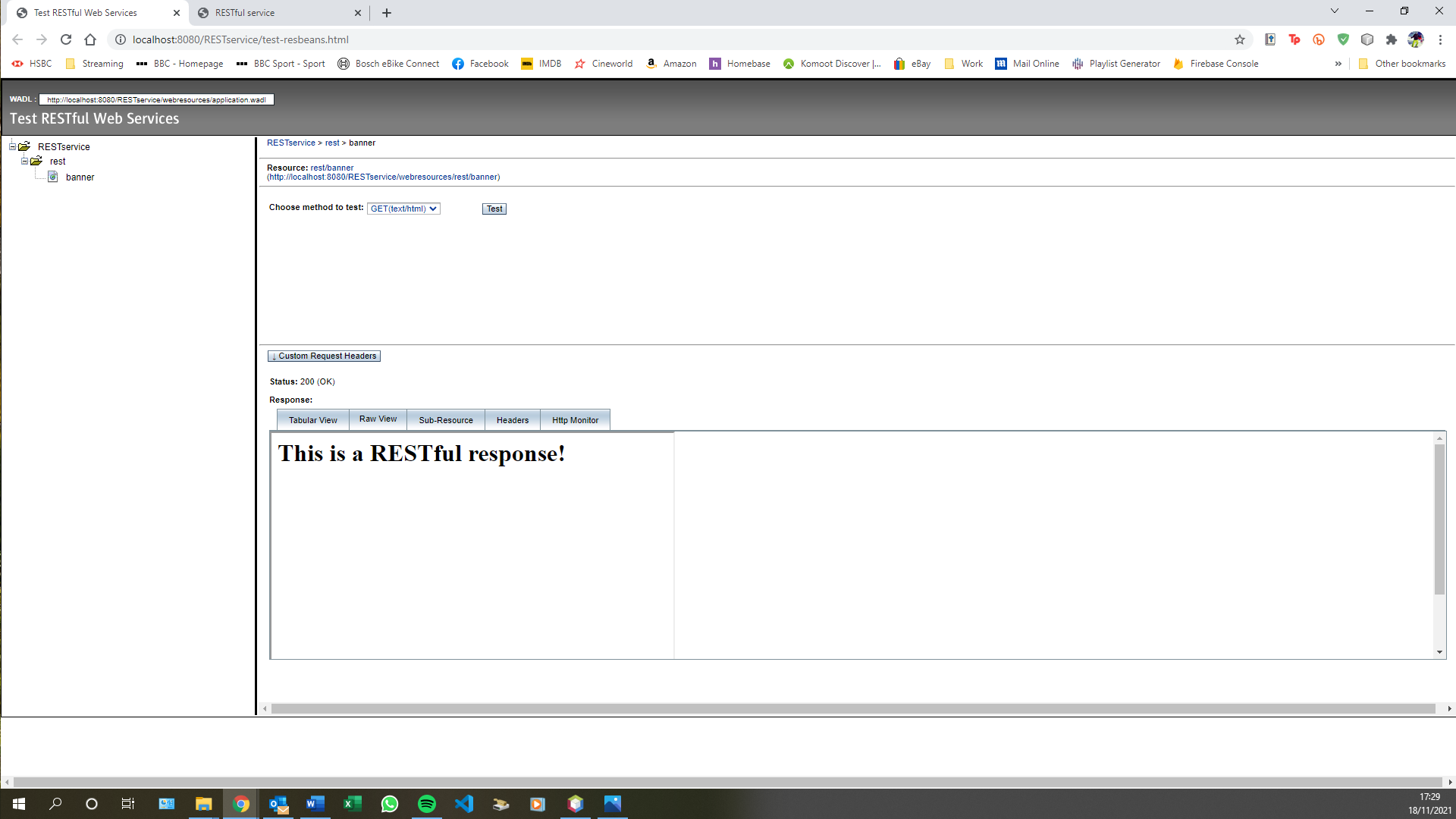This screenshot has height=819, width=1456.
Task: Click the browser refresh icon
Action: (x=66, y=39)
